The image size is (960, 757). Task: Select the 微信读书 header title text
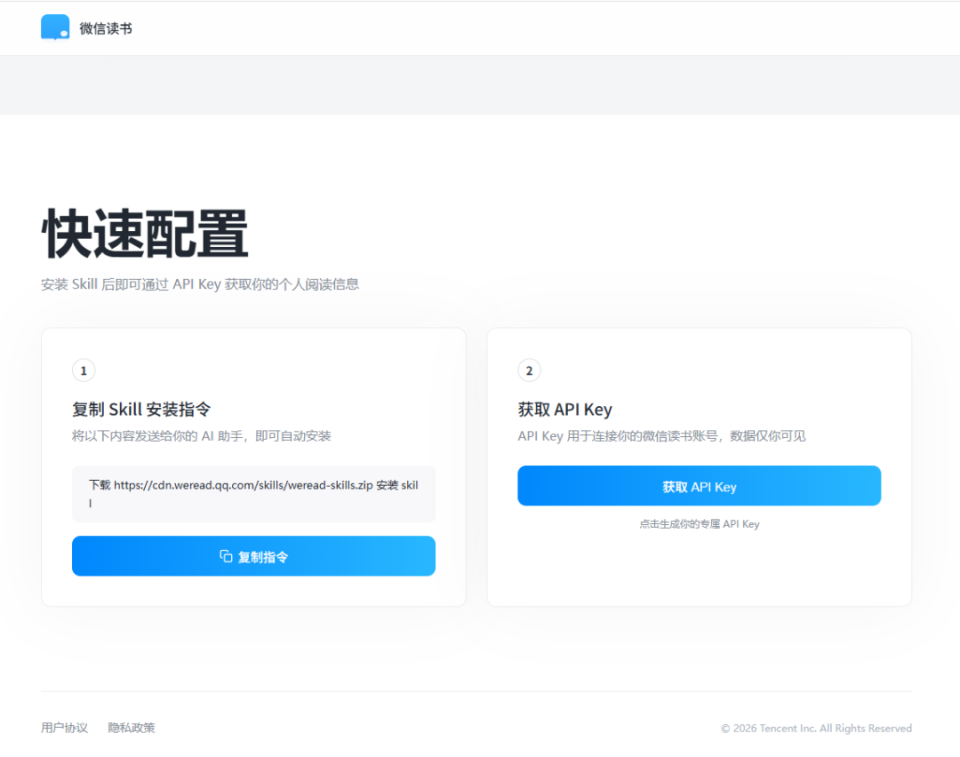pyautogui.click(x=106, y=29)
